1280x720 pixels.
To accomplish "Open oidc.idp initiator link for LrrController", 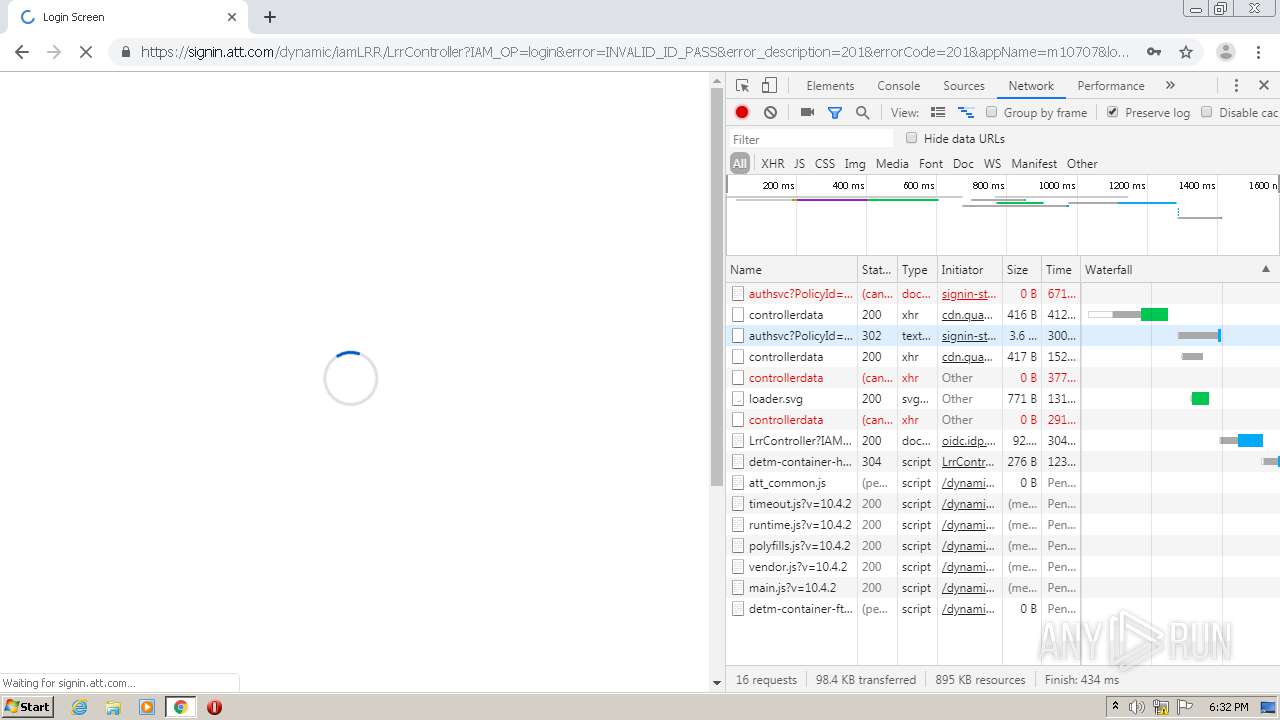I will click(968, 441).
